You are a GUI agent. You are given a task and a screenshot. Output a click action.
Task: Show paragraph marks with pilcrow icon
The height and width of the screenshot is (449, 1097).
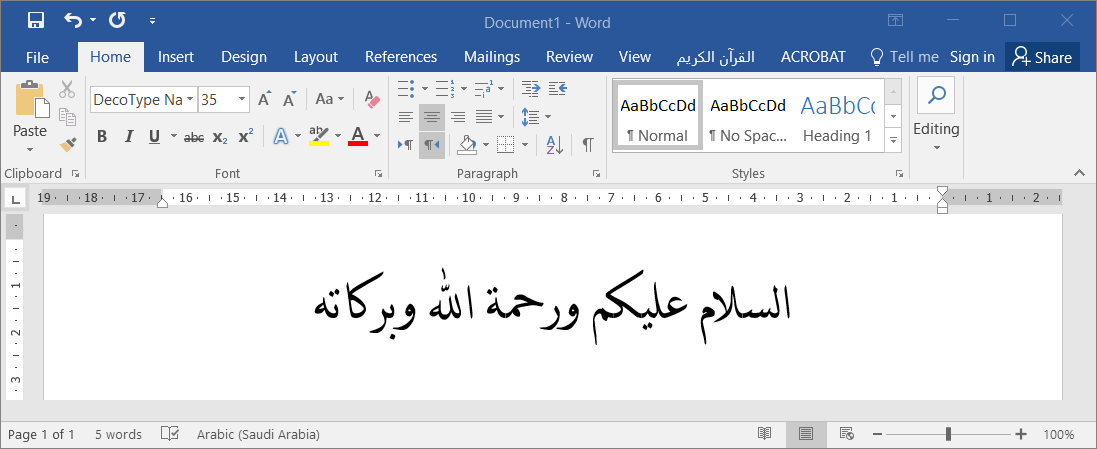click(588, 145)
